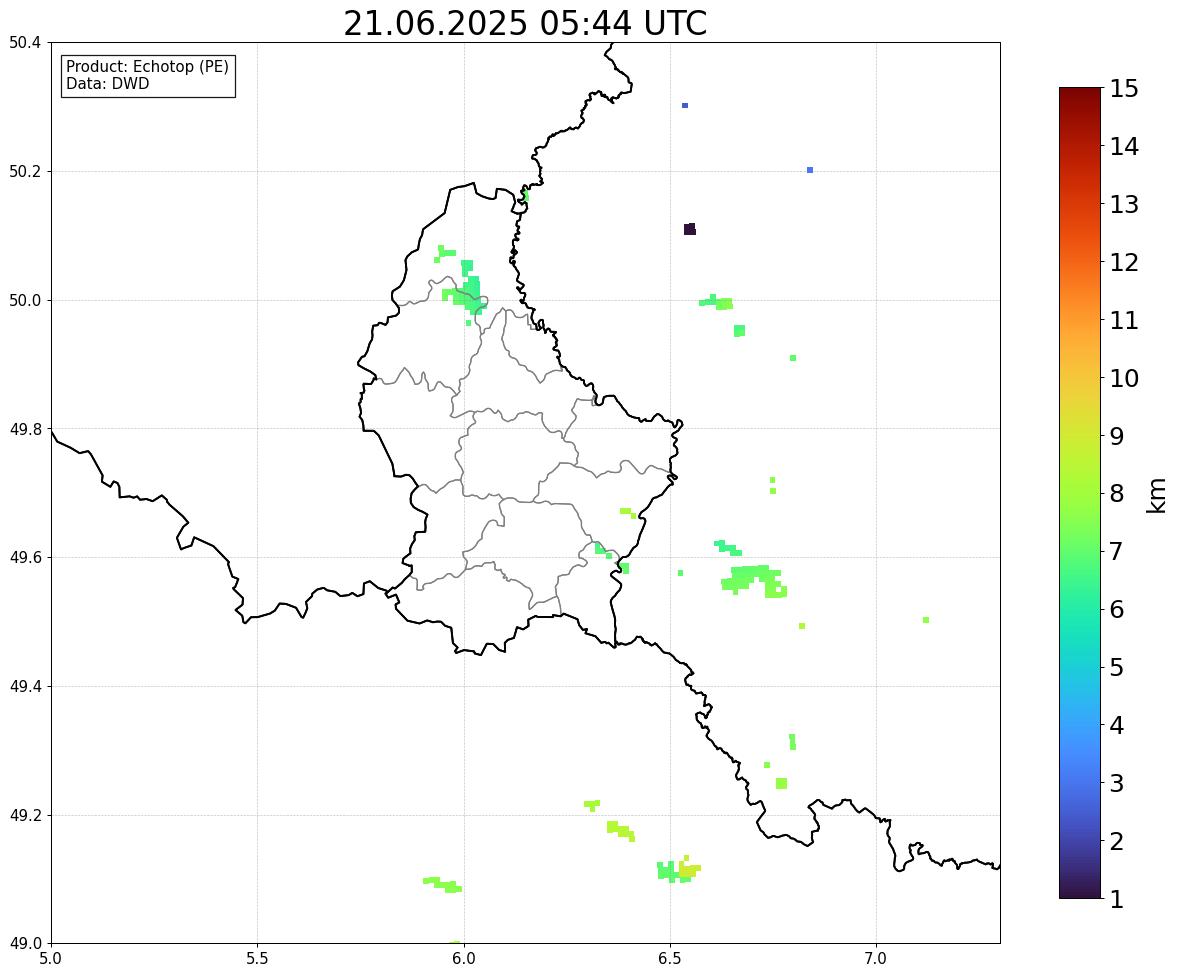1178x976 pixels.
Task: Click the blue echo pixel near latitude 50.2
Action: coord(810,170)
